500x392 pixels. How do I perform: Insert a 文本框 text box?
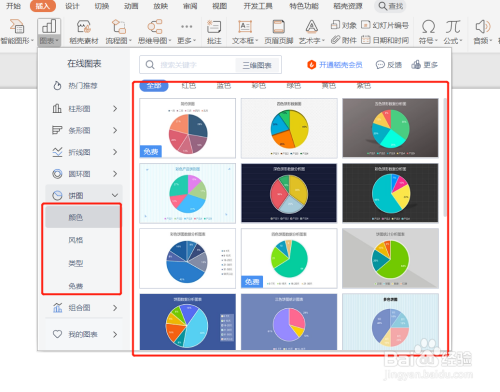(245, 32)
